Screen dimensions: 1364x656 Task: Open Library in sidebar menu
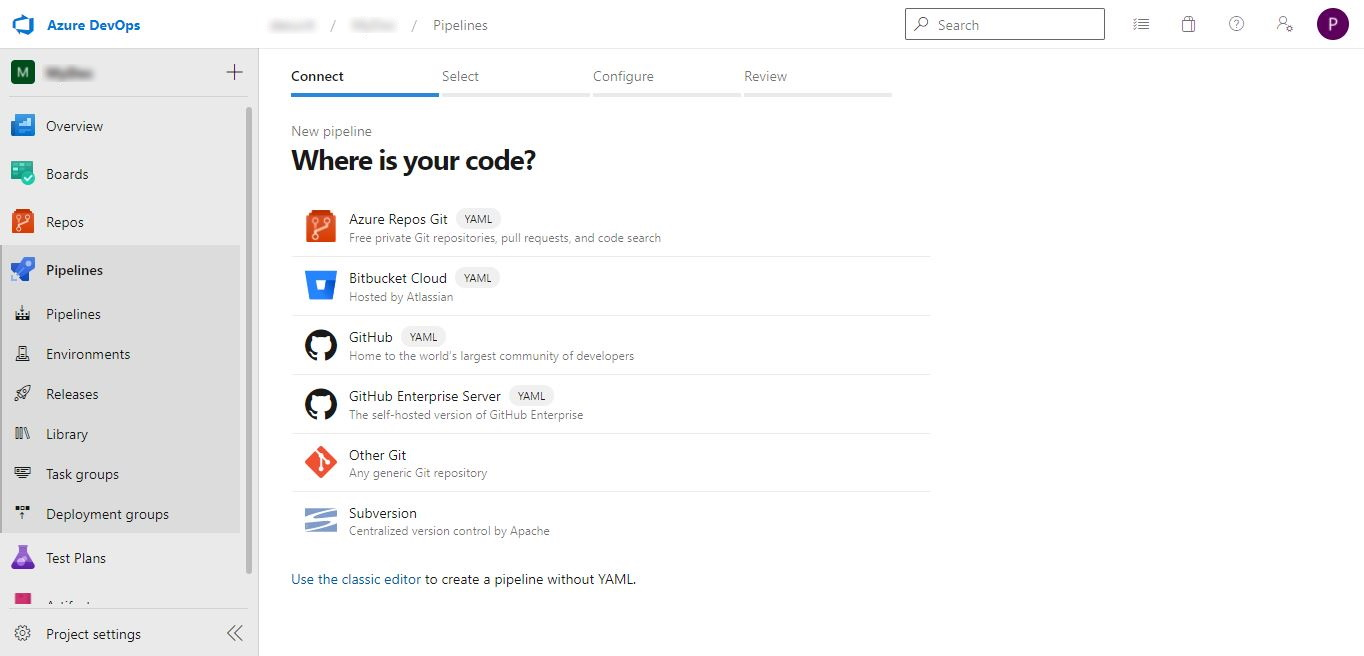pos(67,434)
